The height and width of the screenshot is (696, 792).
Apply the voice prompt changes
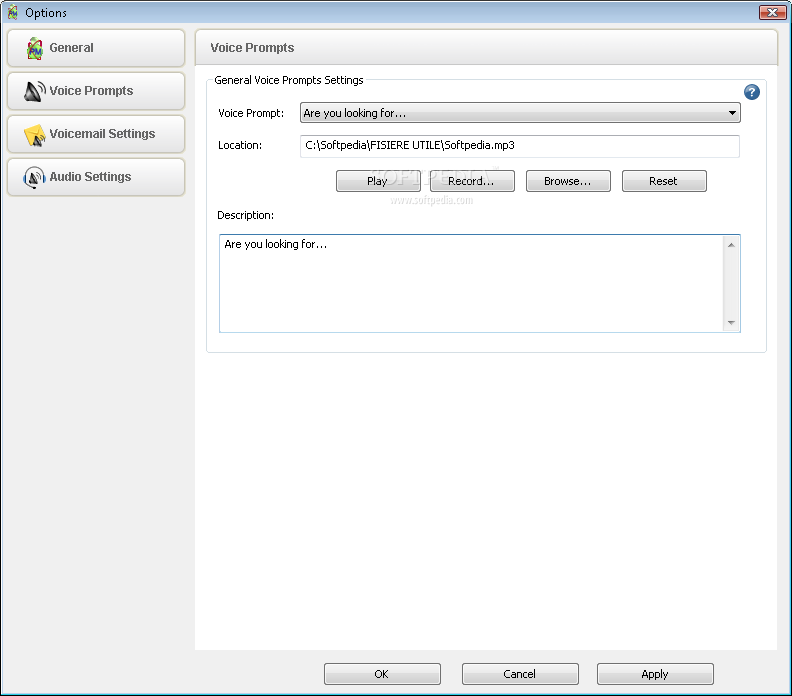coord(655,674)
